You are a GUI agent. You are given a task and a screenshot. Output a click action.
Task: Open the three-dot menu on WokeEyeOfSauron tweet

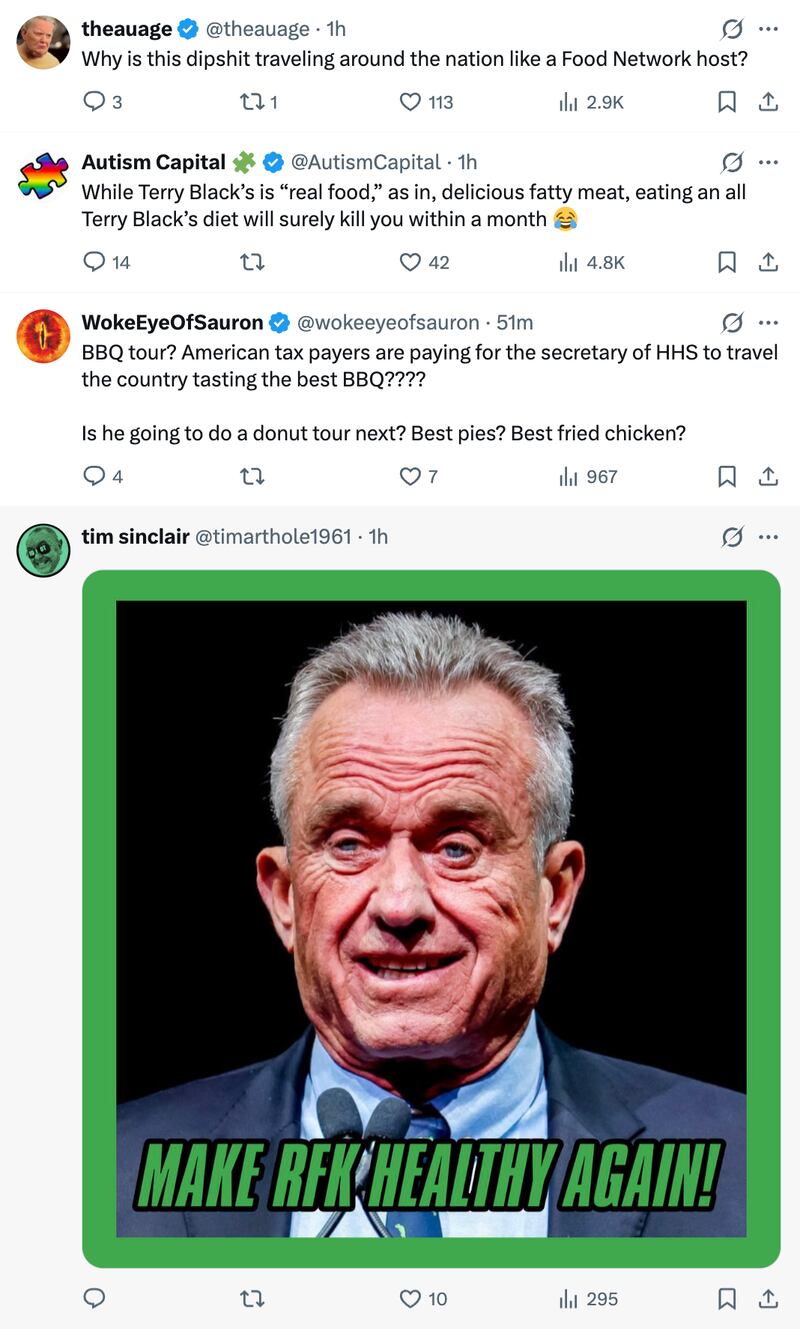pyautogui.click(x=768, y=322)
